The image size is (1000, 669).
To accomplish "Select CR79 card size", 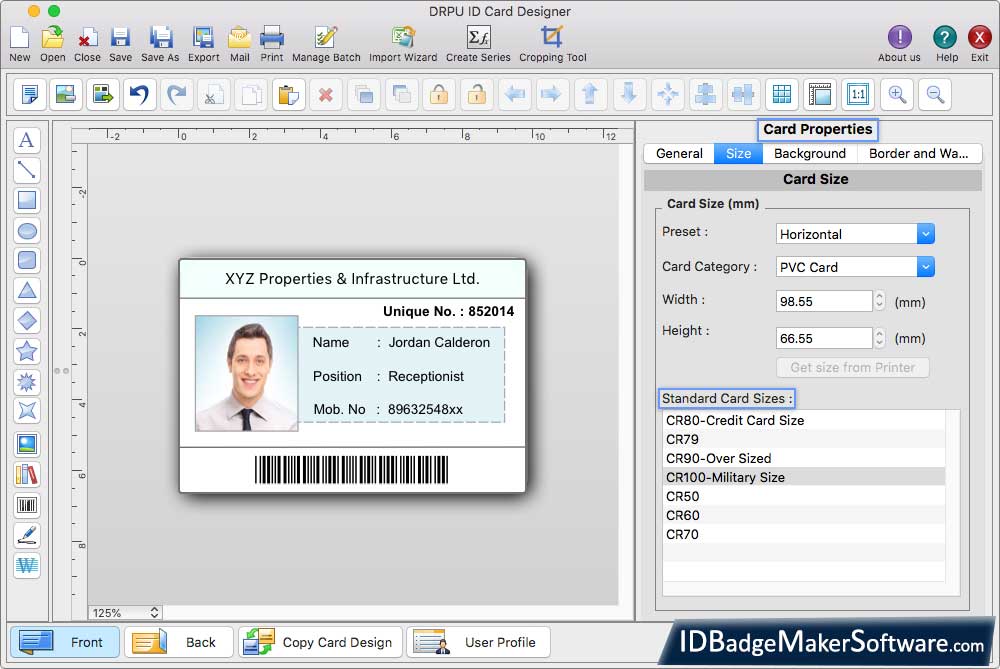I will click(804, 439).
